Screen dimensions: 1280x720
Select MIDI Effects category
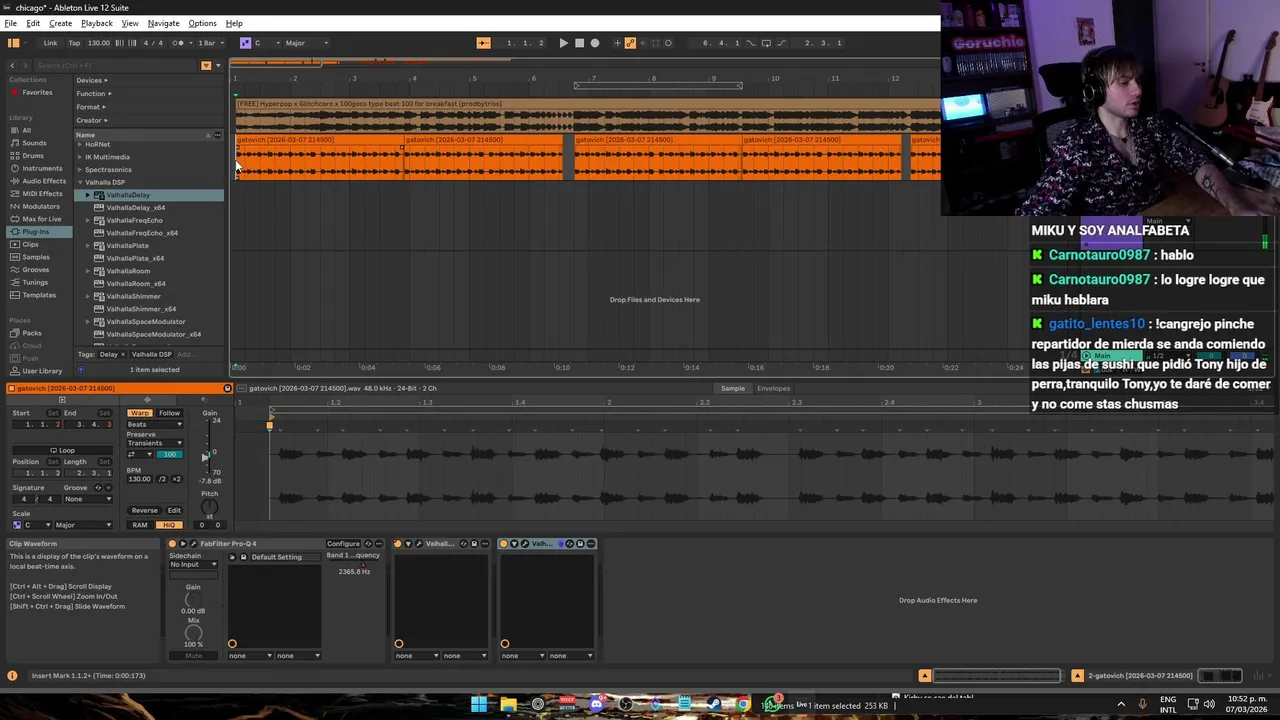pyautogui.click(x=42, y=194)
